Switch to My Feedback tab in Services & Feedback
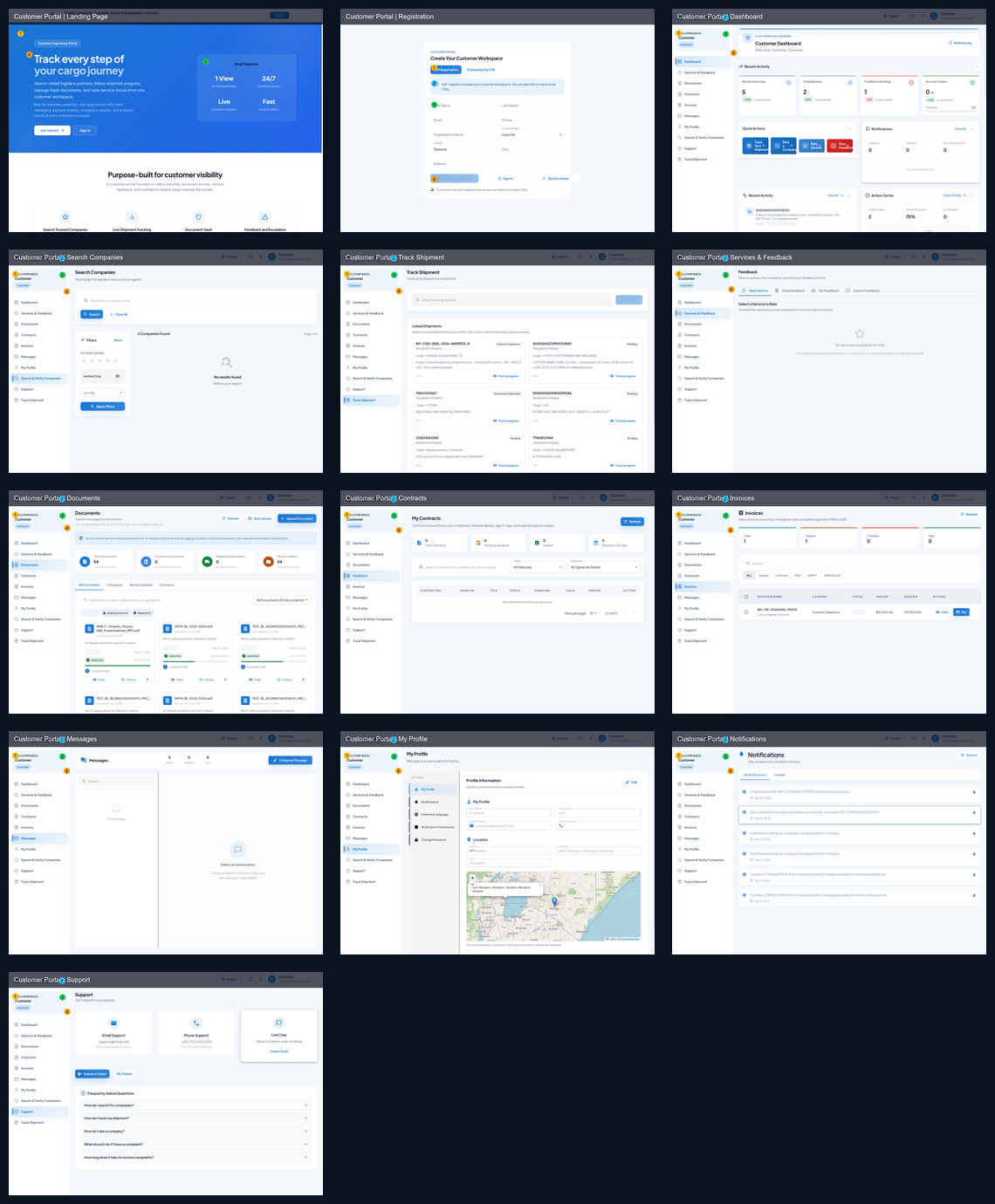The height and width of the screenshot is (1204, 995). tap(826, 291)
